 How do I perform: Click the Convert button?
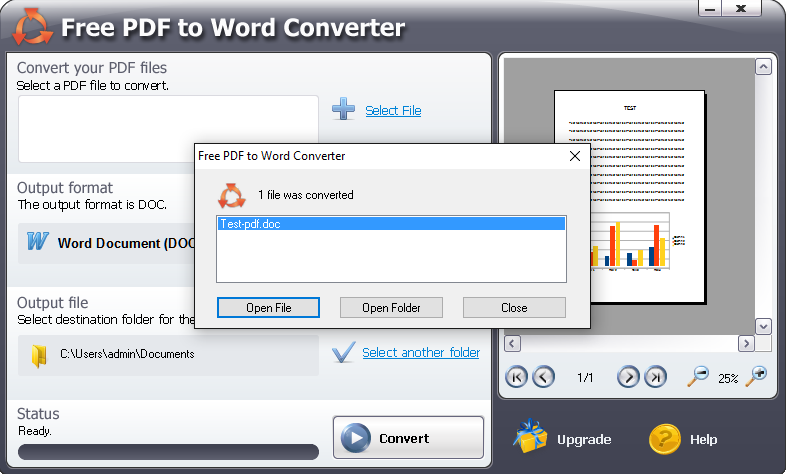(x=408, y=437)
